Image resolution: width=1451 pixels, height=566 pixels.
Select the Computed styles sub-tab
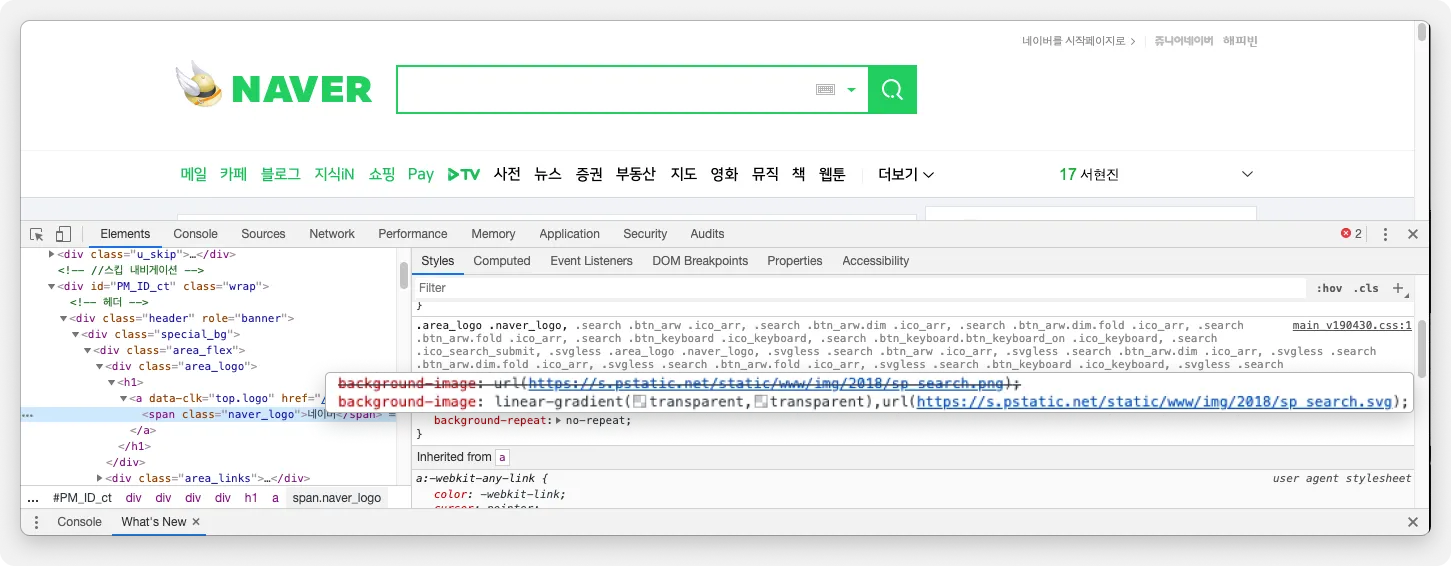click(x=502, y=261)
